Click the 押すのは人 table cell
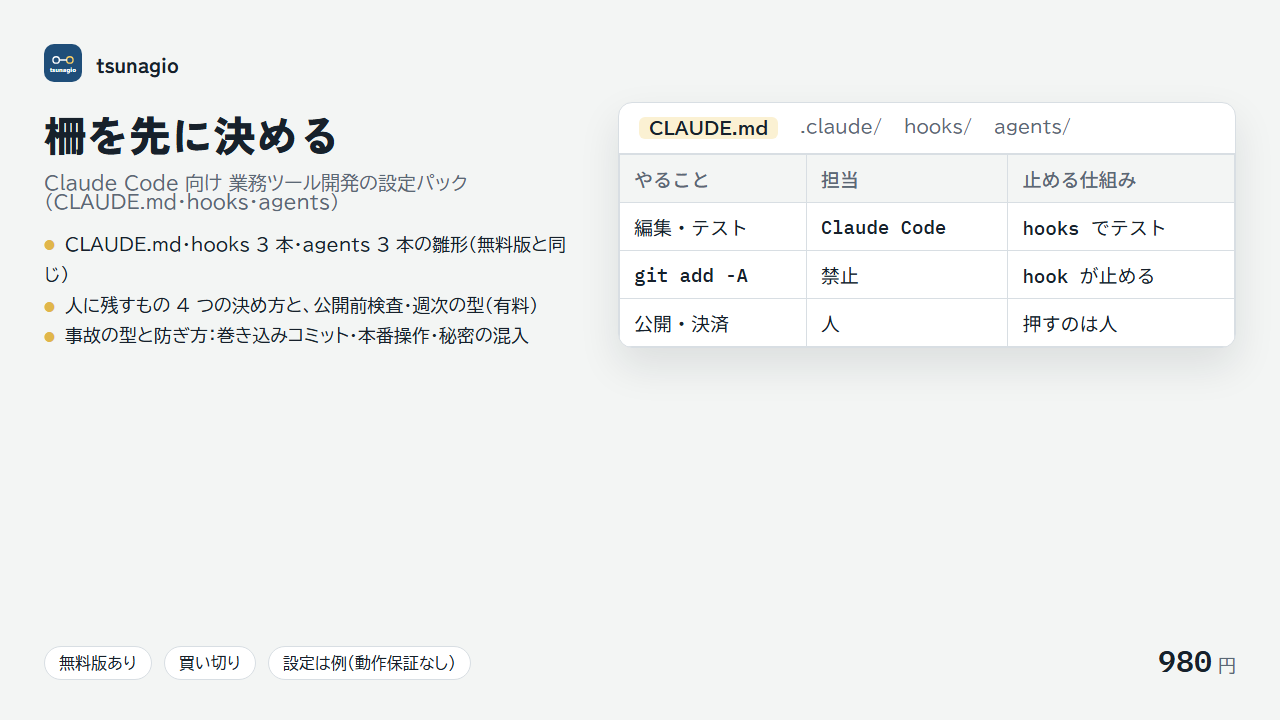Viewport: 1280px width, 720px height. point(1121,323)
